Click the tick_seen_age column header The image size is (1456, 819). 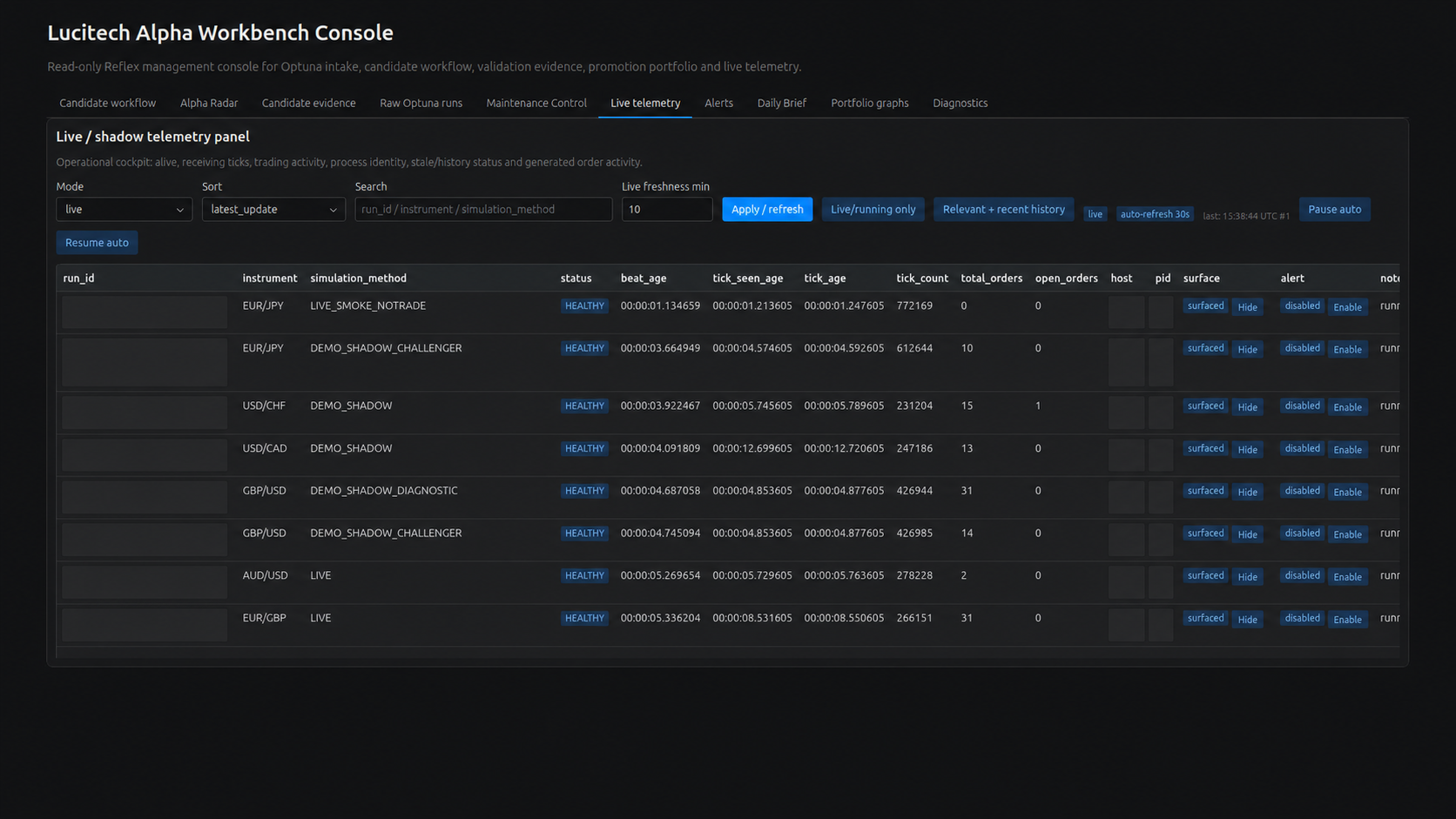point(747,279)
